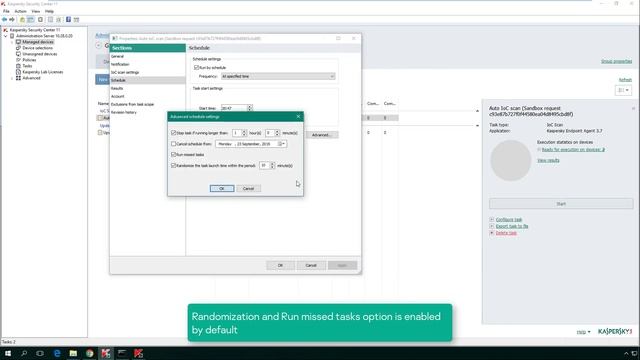640x360 pixels.
Task: Click the Tasks tree icon
Action: 18,66
